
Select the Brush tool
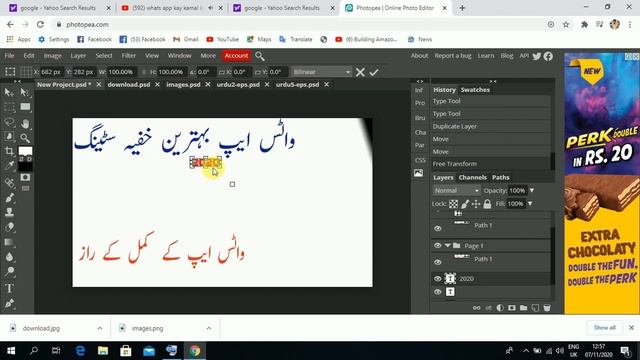point(9,198)
